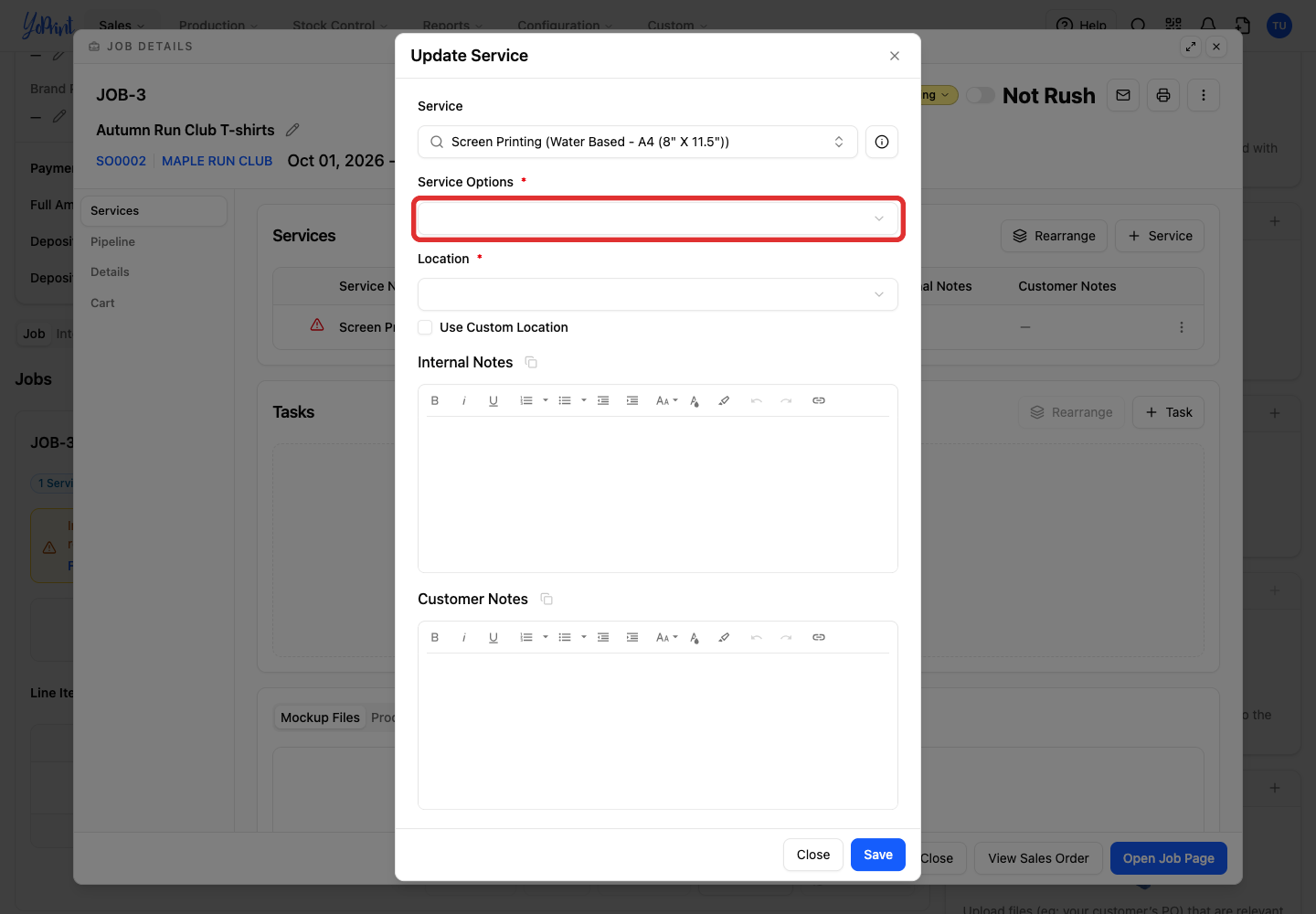Click email icon in Job Details header
1316x914 pixels.
click(1123, 95)
